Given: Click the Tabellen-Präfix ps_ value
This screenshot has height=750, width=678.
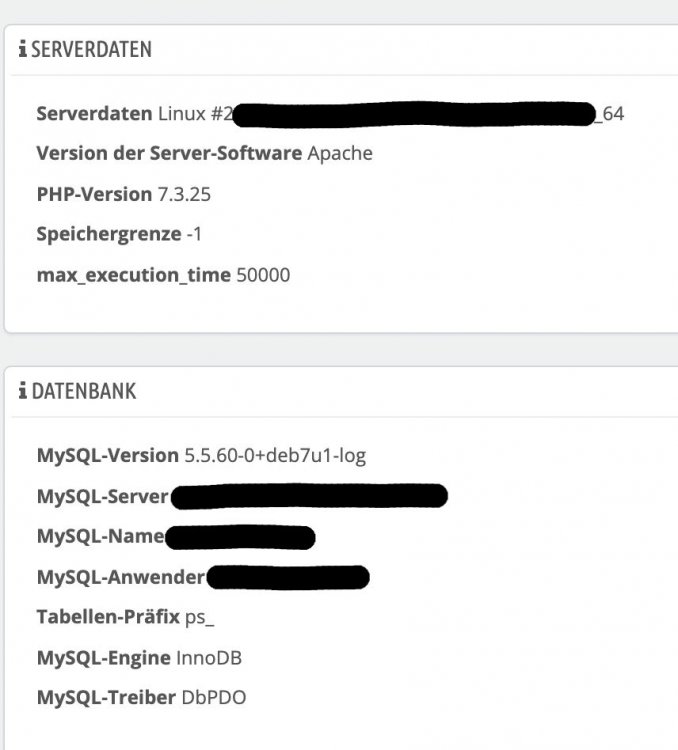Looking at the screenshot, I should 200,617.
